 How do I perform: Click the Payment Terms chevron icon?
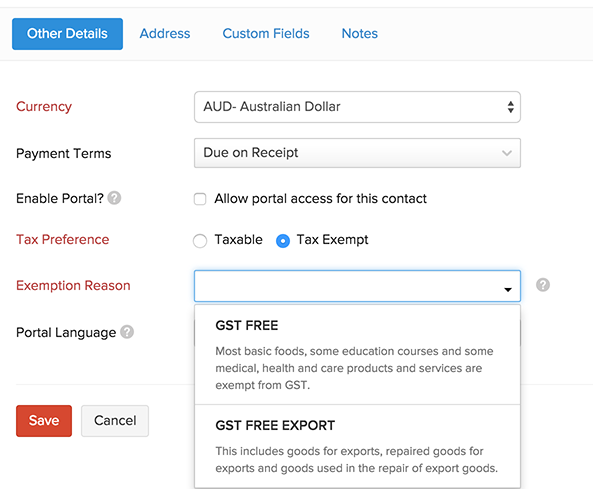pos(507,153)
